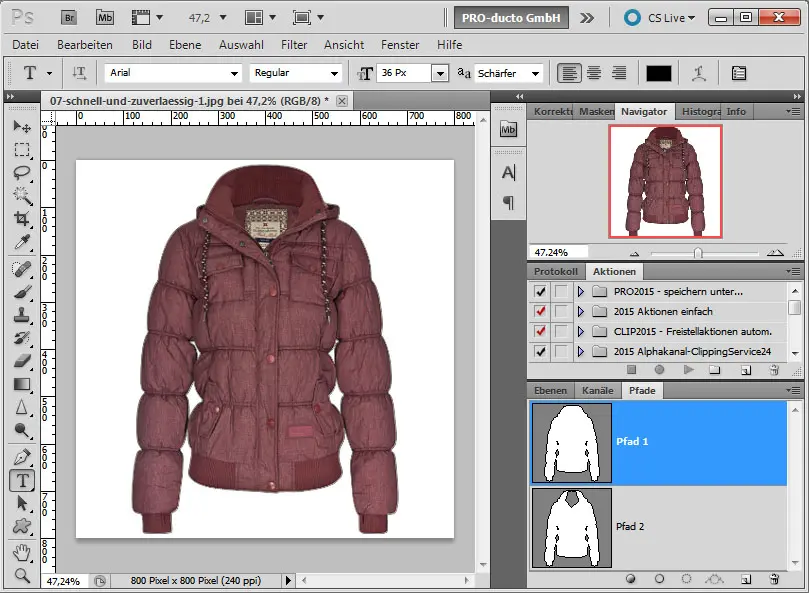This screenshot has width=809, height=593.
Task: Select the Pfad 2 path thumbnail
Action: click(571, 527)
